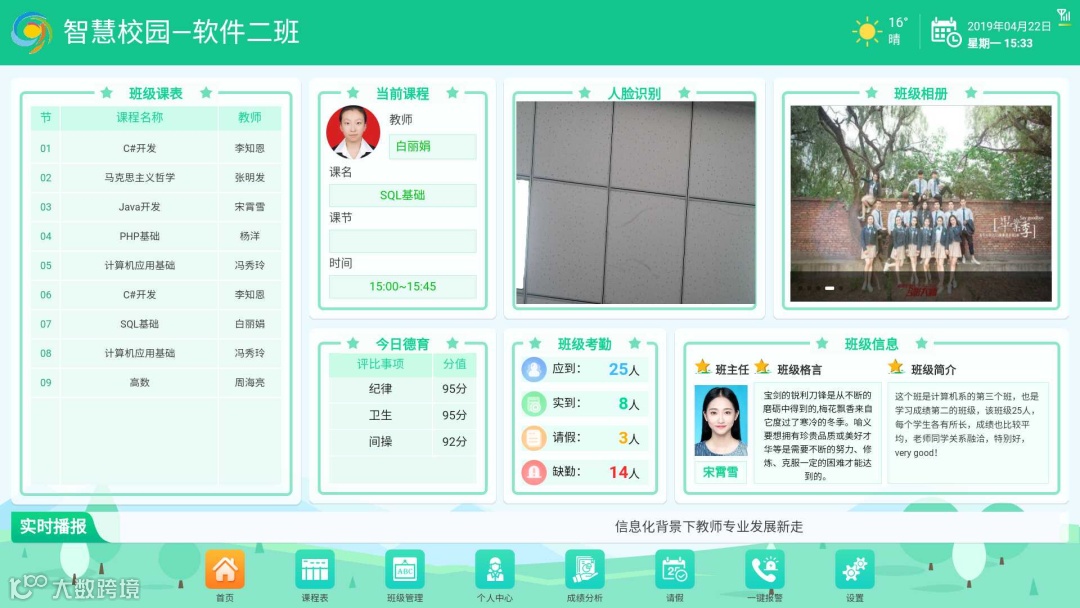This screenshot has width=1080, height=608.
Task: Click the sunny weather icon
Action: [866, 32]
